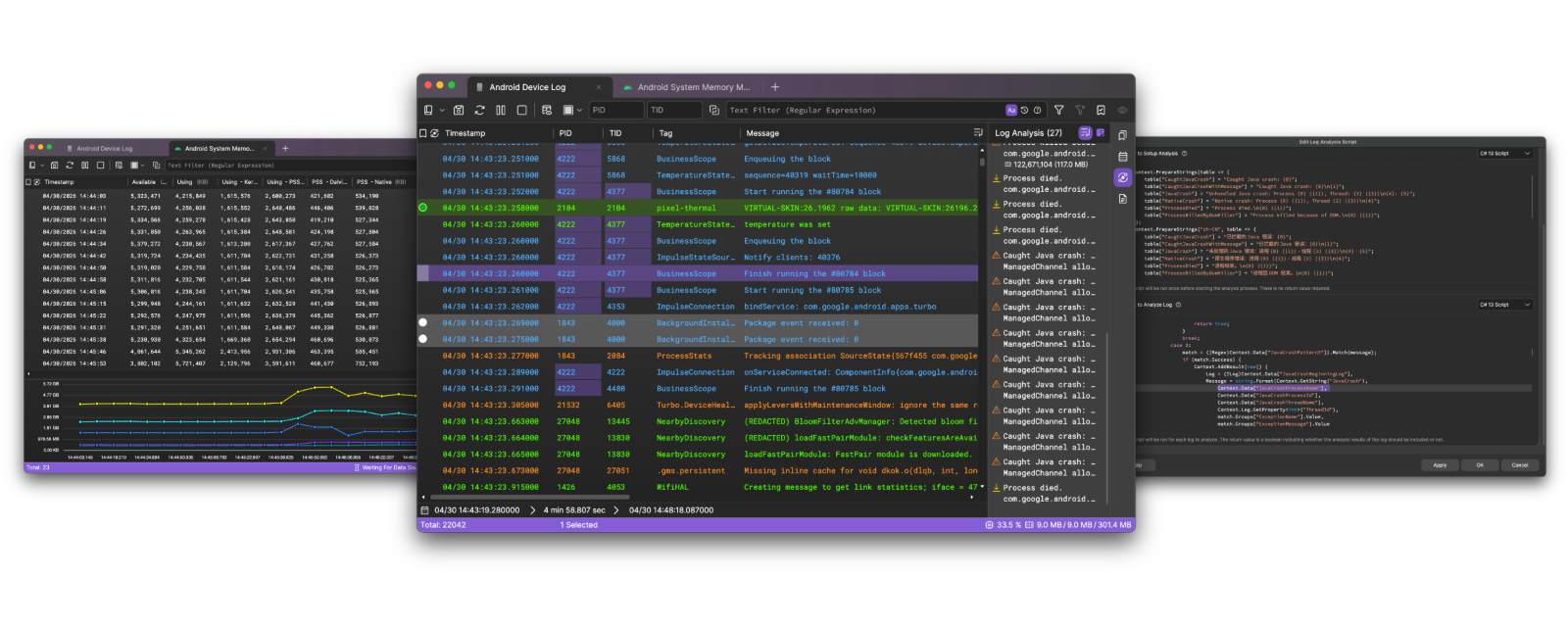Open the analyze log script language dropdown
The width and height of the screenshot is (1568, 627).
[1505, 305]
